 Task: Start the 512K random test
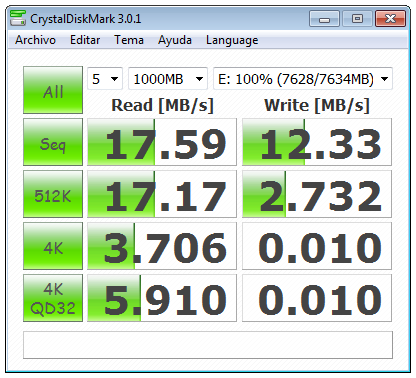coord(53,194)
